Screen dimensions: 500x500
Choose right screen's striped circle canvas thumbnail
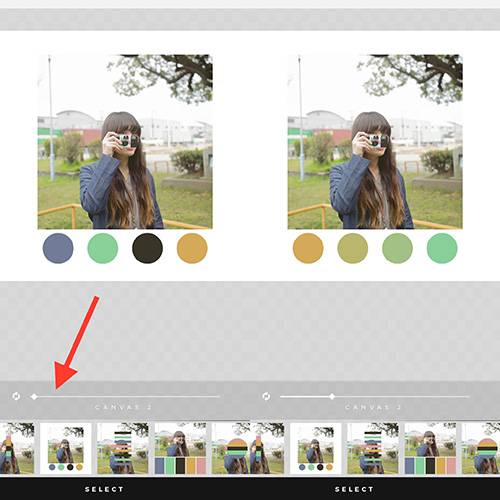[481, 449]
